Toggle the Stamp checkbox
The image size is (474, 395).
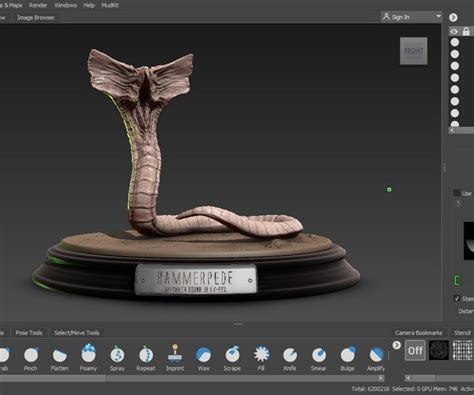tap(457, 298)
